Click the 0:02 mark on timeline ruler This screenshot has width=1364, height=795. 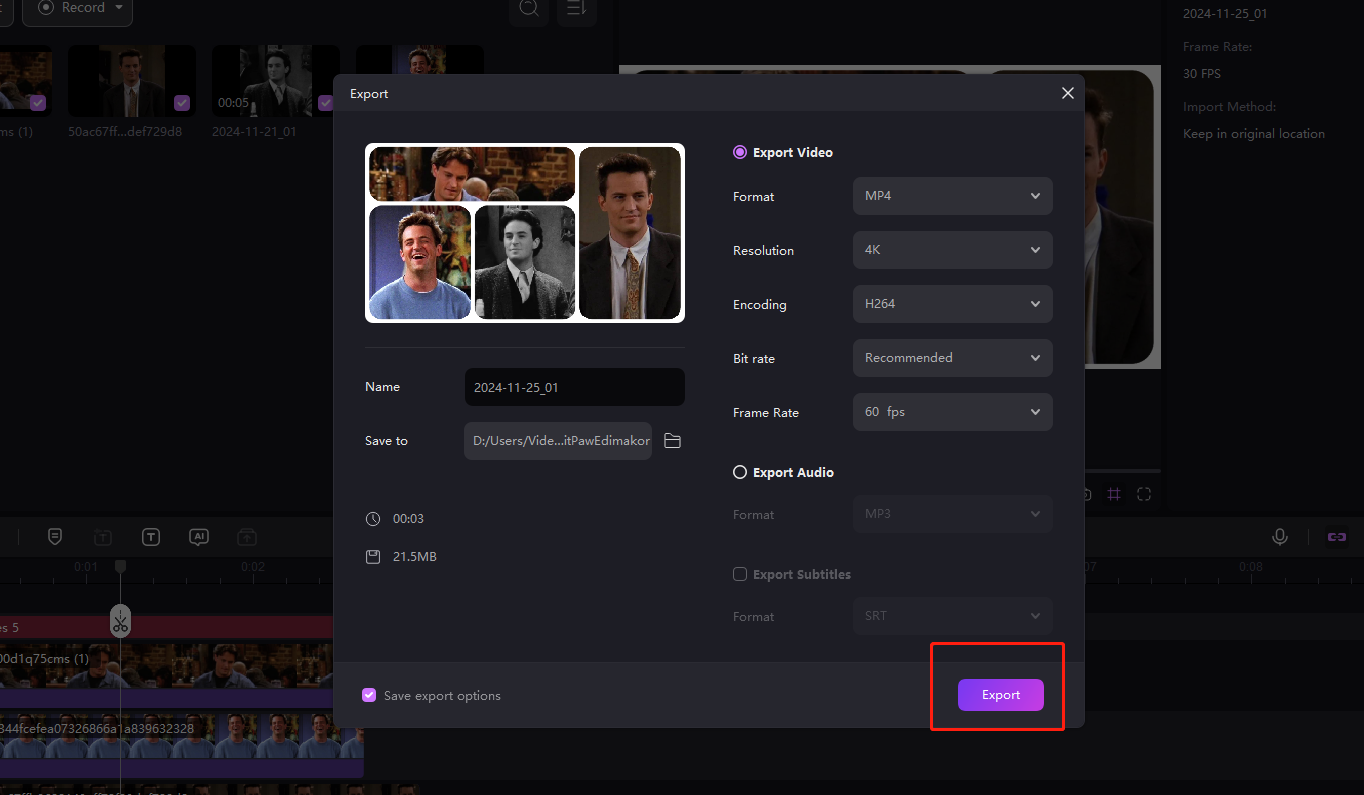point(253,567)
